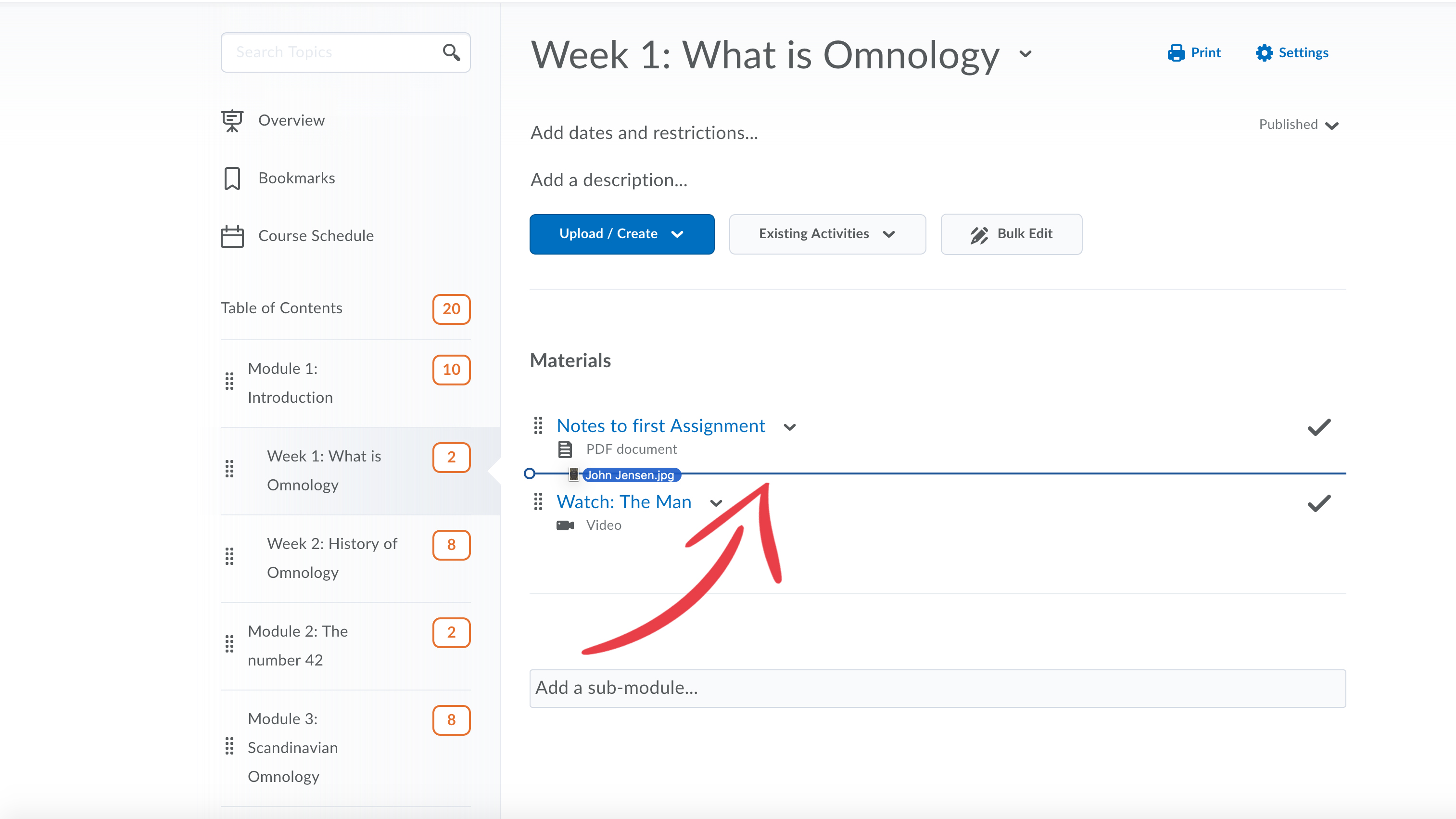Click the search magnifier icon
1456x819 pixels.
point(451,52)
